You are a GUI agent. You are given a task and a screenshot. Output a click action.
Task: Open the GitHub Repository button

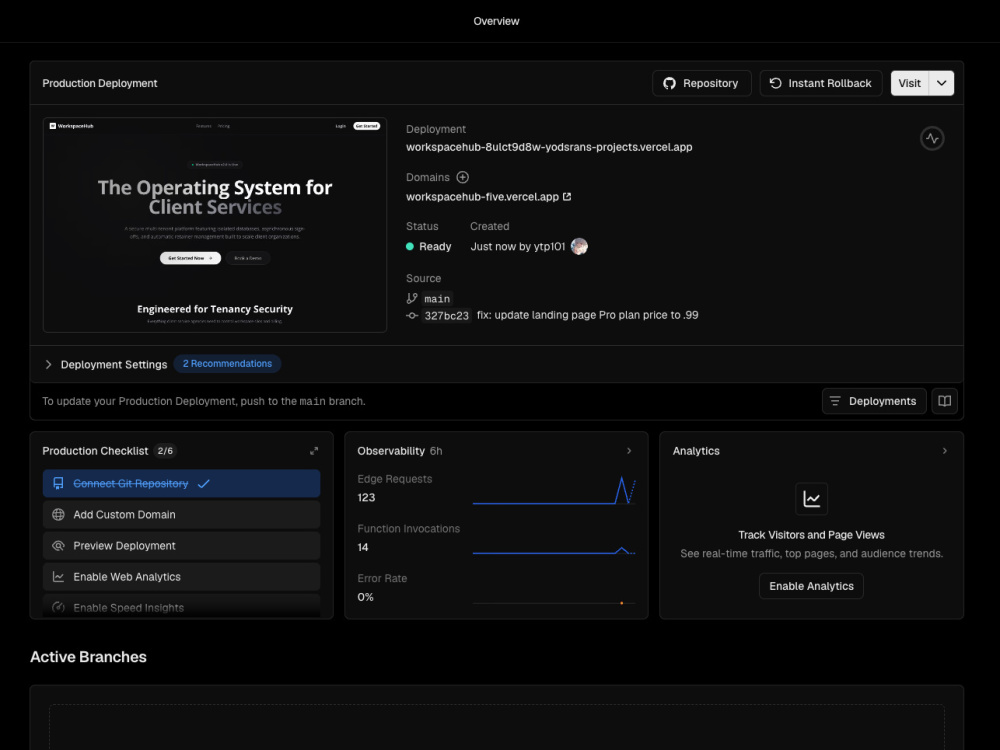[x=702, y=84]
